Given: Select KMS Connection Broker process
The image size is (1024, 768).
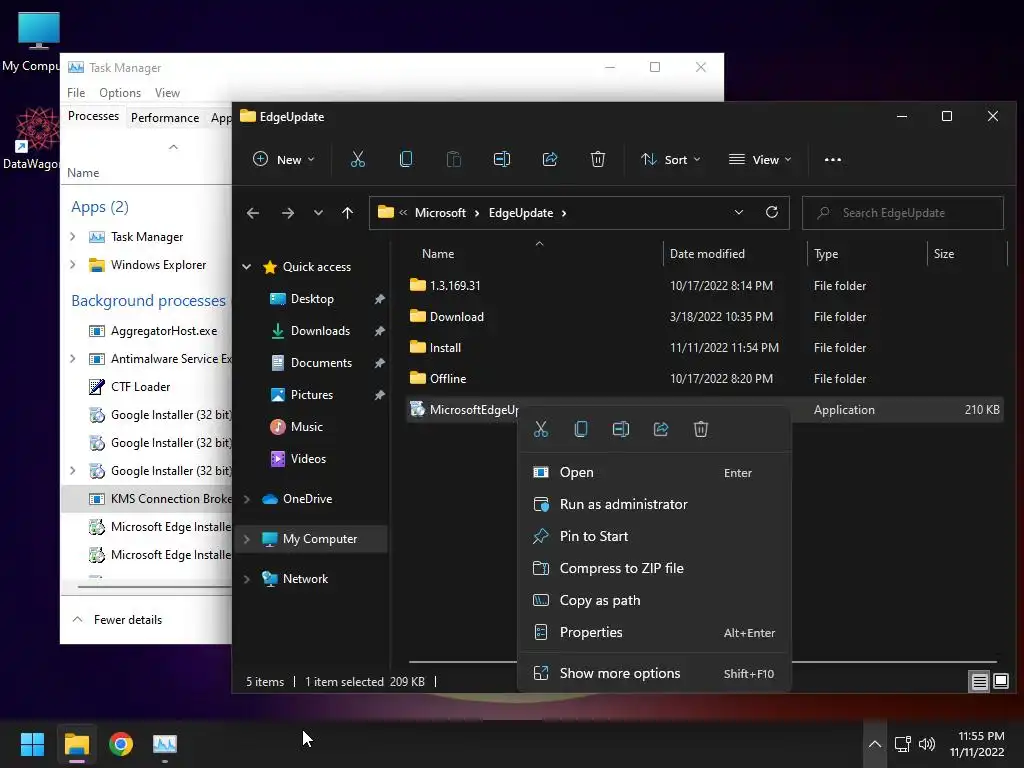Looking at the screenshot, I should pyautogui.click(x=147, y=499).
